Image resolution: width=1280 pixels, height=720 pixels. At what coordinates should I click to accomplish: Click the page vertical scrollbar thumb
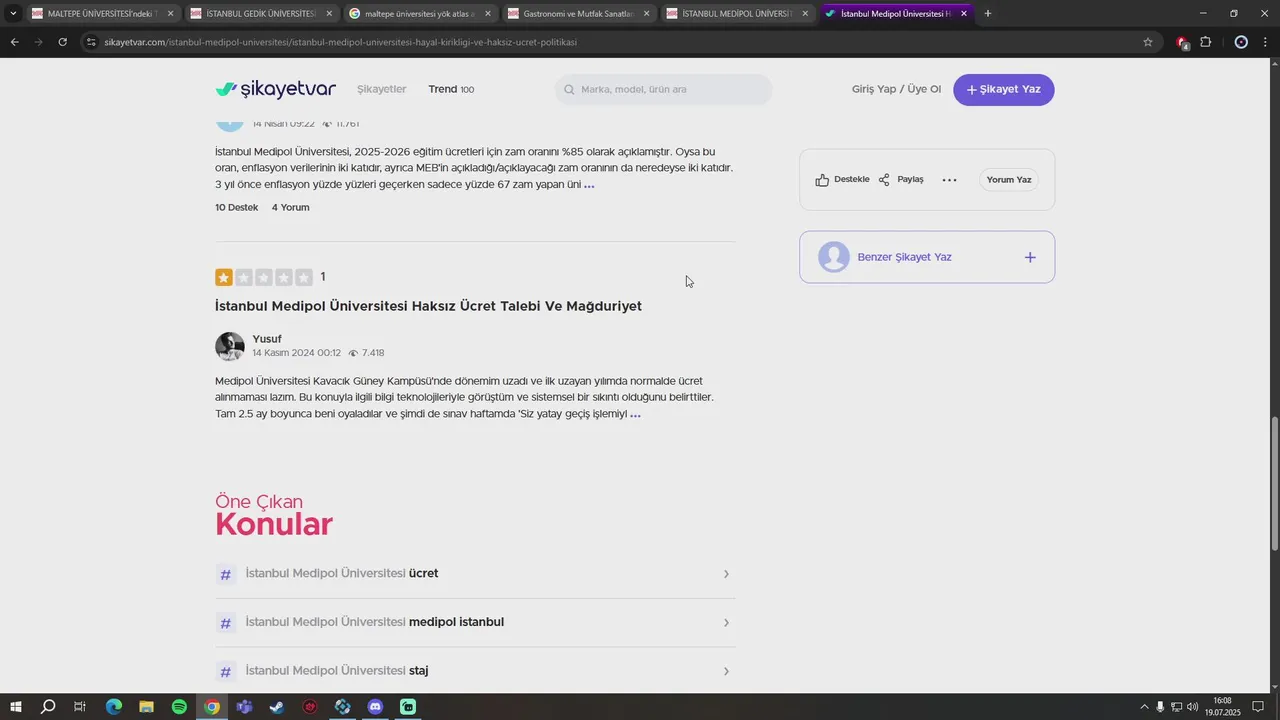1274,483
